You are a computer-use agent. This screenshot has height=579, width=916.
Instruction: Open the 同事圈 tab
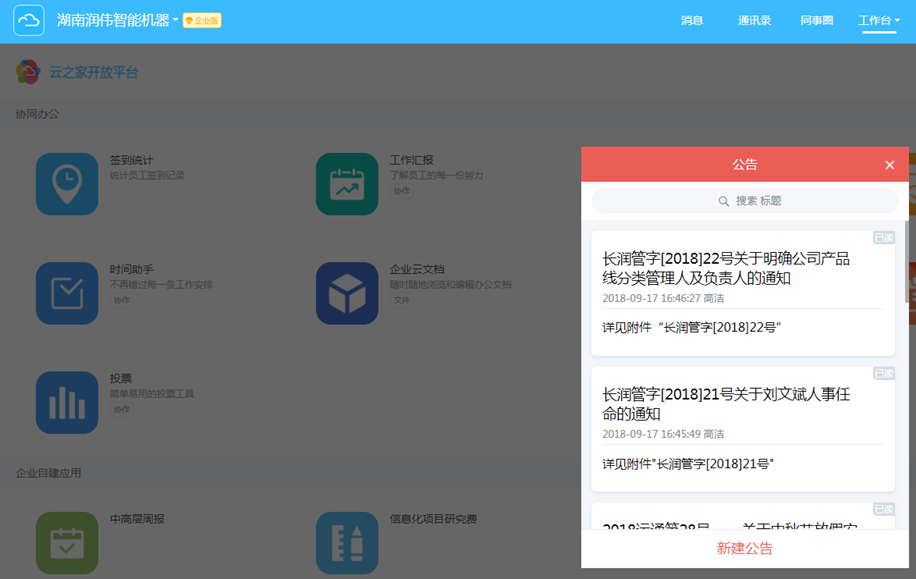817,21
